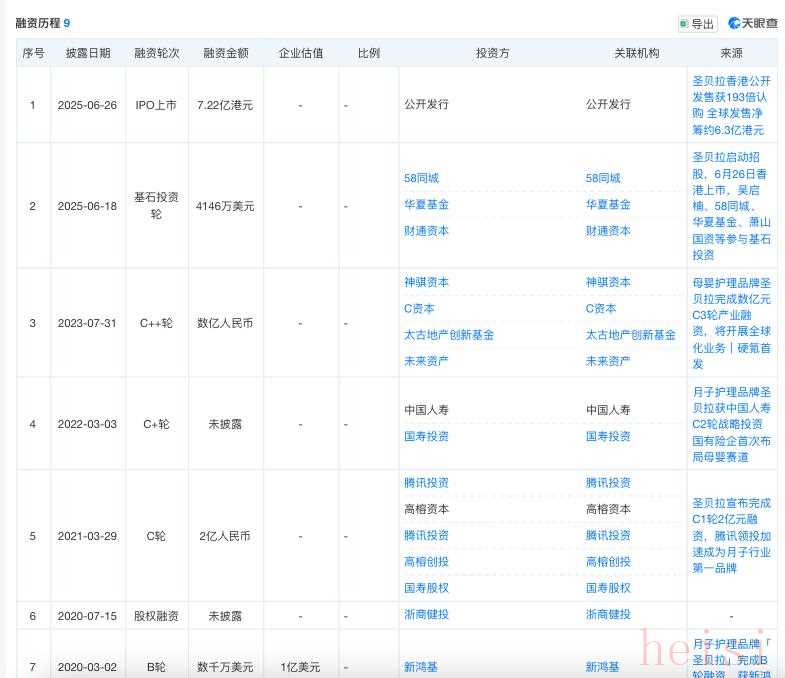Open 国寿投资 link in 关联机构 column
The height and width of the screenshot is (678, 785).
[x=608, y=437]
